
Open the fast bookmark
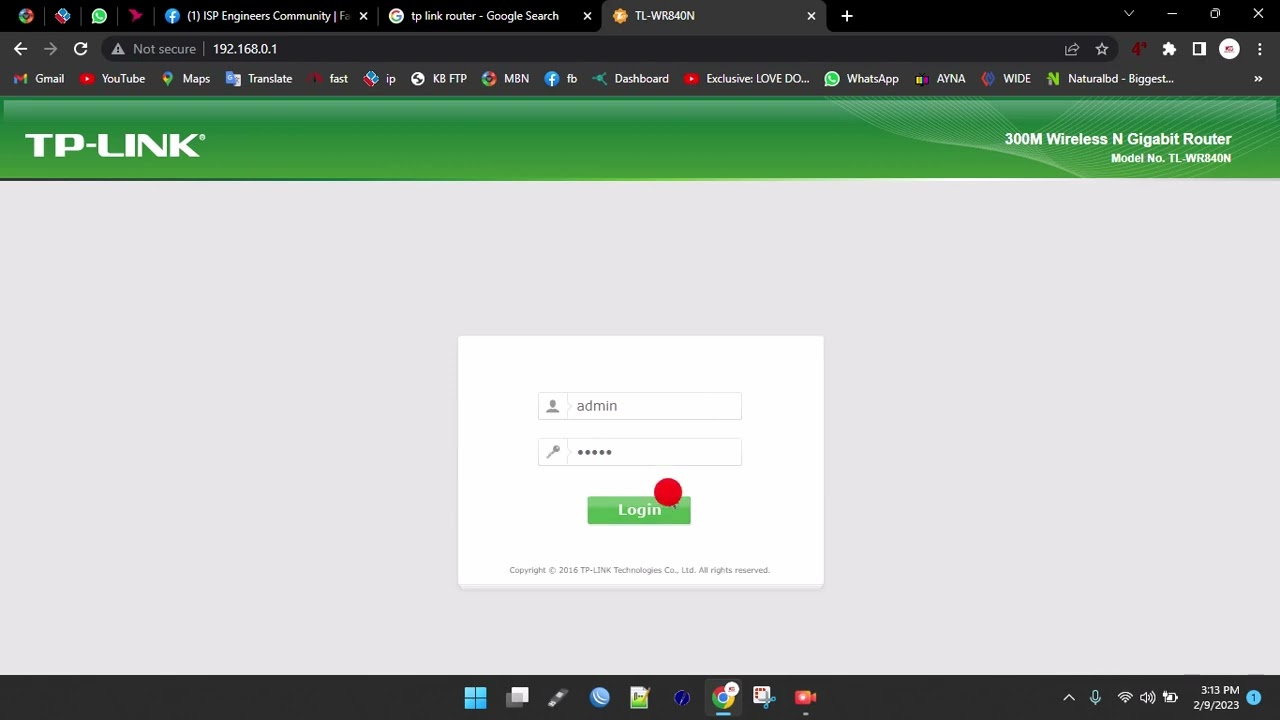pyautogui.click(x=328, y=79)
